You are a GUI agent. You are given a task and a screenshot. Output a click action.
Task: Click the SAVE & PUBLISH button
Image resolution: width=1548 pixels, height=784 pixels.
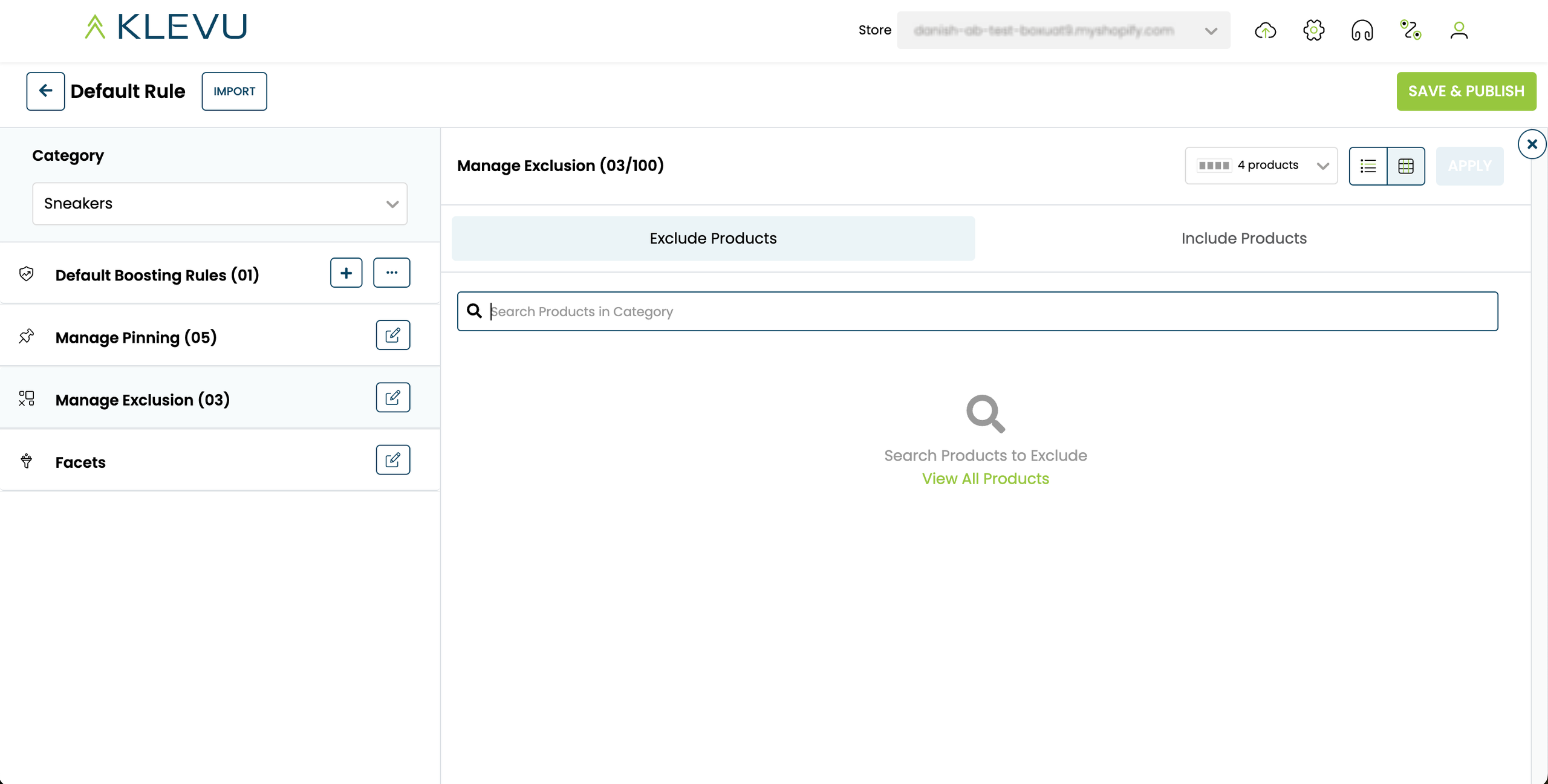click(1466, 91)
